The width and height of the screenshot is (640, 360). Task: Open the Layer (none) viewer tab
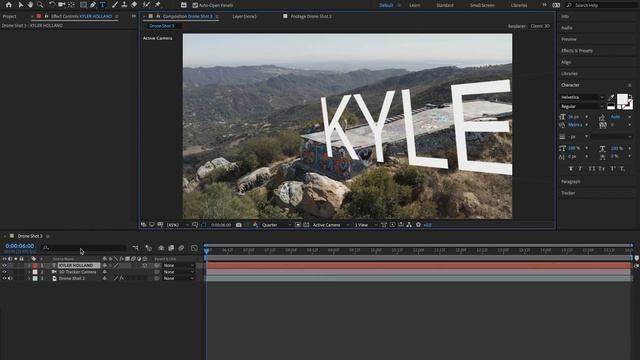coord(244,16)
